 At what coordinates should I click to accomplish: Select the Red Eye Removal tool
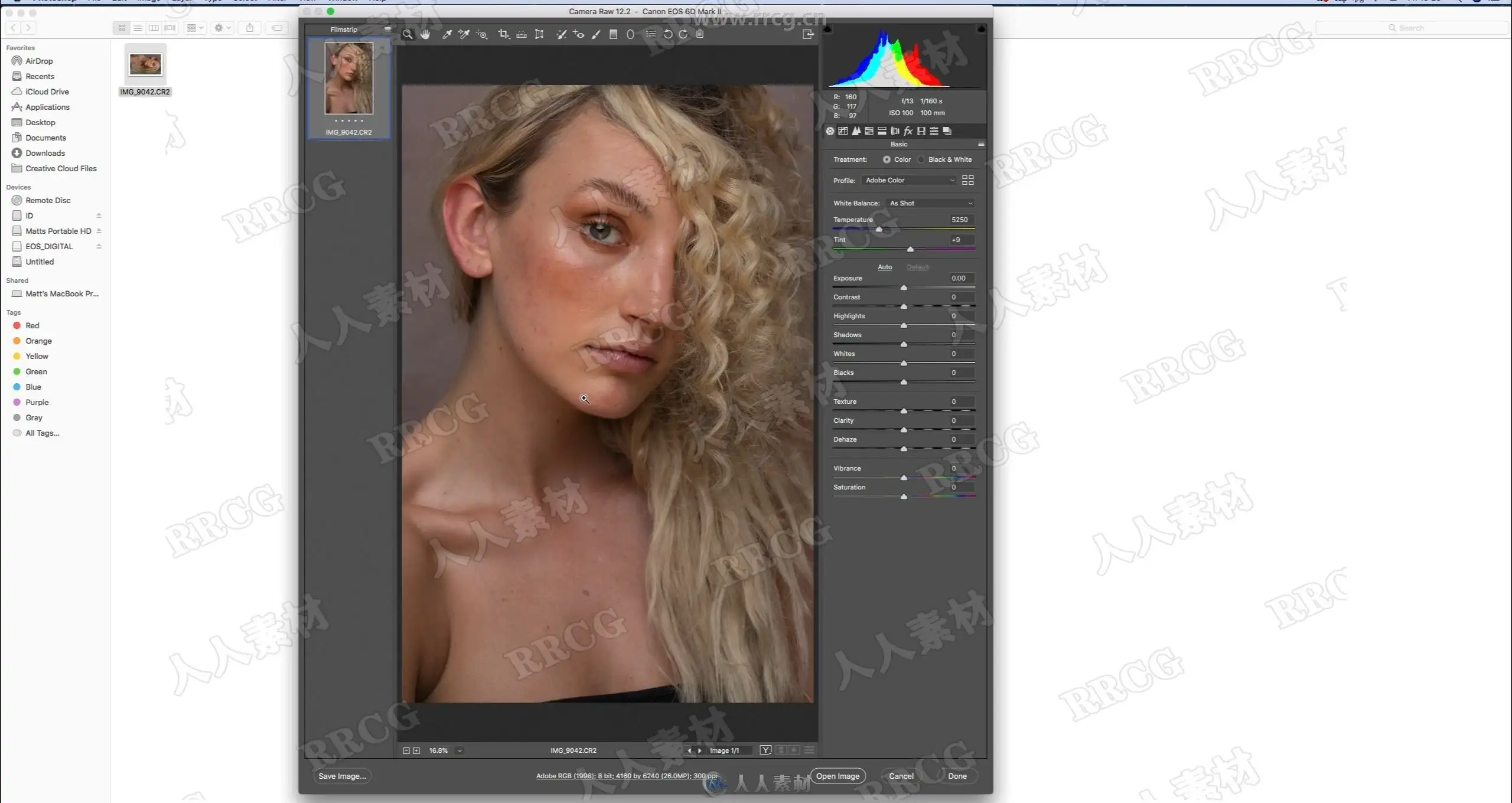(x=579, y=34)
